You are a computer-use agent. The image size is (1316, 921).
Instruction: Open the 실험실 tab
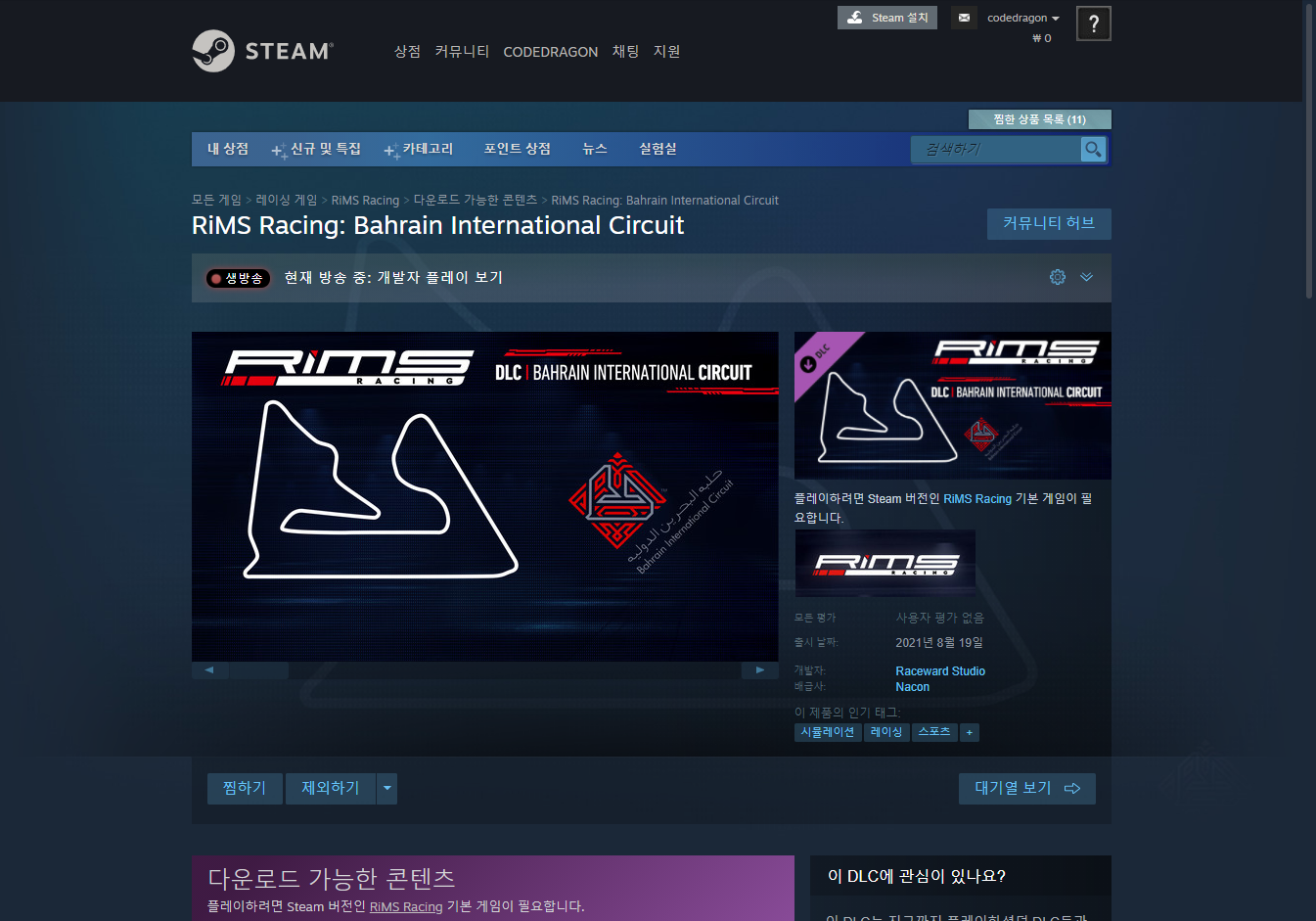(658, 149)
